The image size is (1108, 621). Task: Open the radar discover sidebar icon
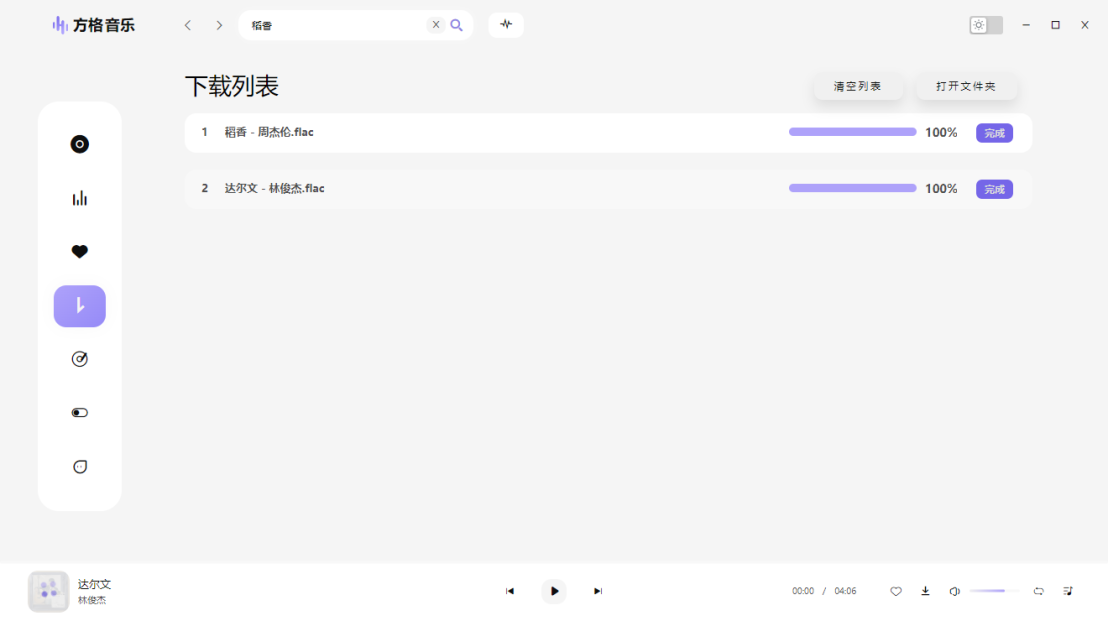80,359
